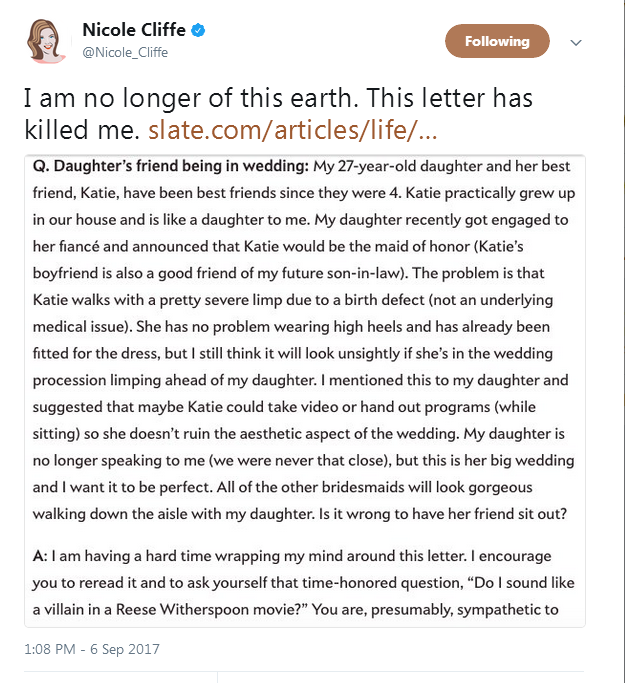Open the 1:08 PM tweet timestamp
Image resolution: width=625 pixels, height=683 pixels.
tap(52, 649)
